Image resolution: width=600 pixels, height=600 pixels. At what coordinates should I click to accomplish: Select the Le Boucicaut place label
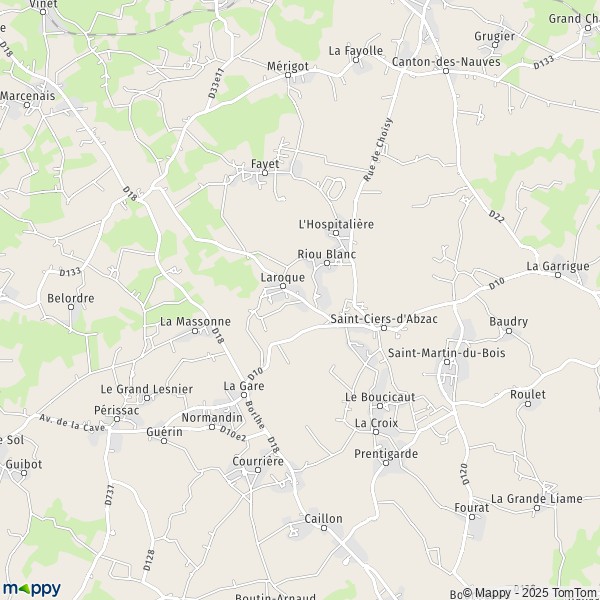tap(380, 397)
